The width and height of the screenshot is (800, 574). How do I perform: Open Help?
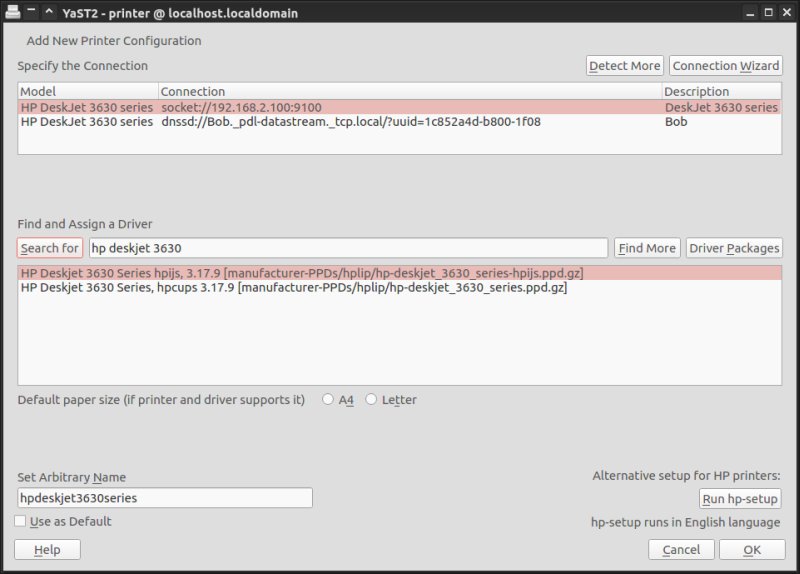(x=47, y=550)
